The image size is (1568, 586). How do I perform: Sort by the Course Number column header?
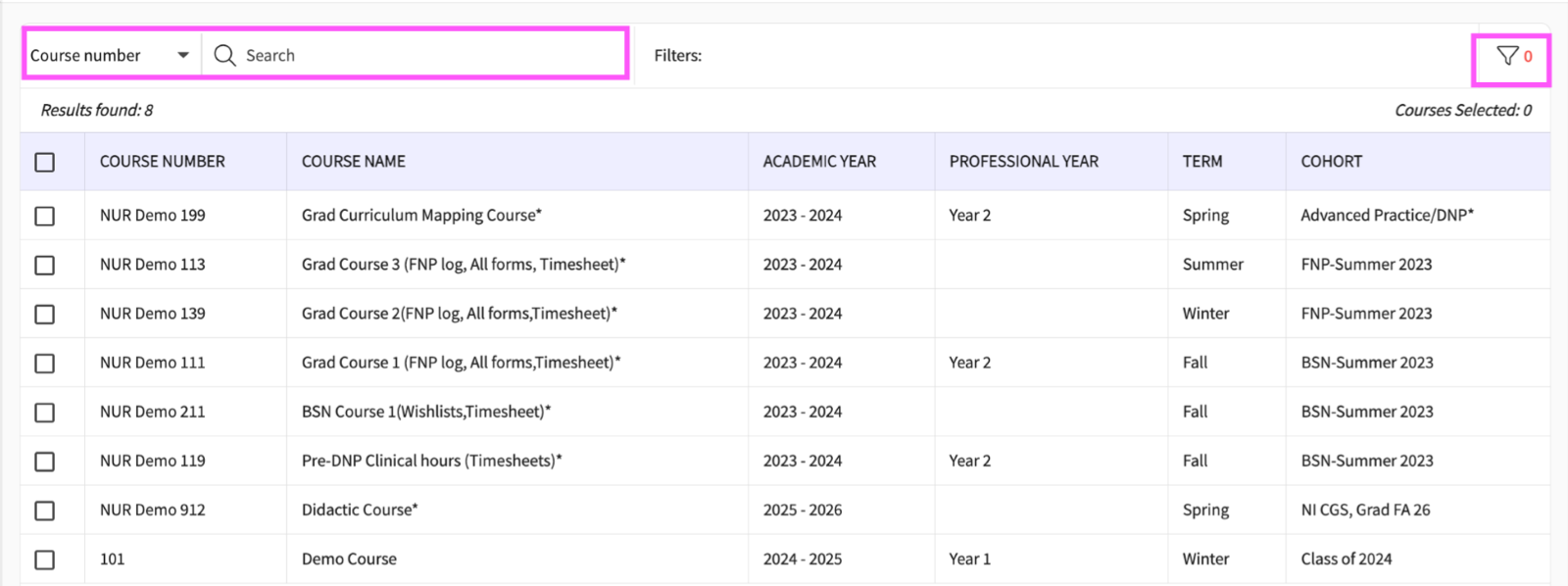[163, 162]
